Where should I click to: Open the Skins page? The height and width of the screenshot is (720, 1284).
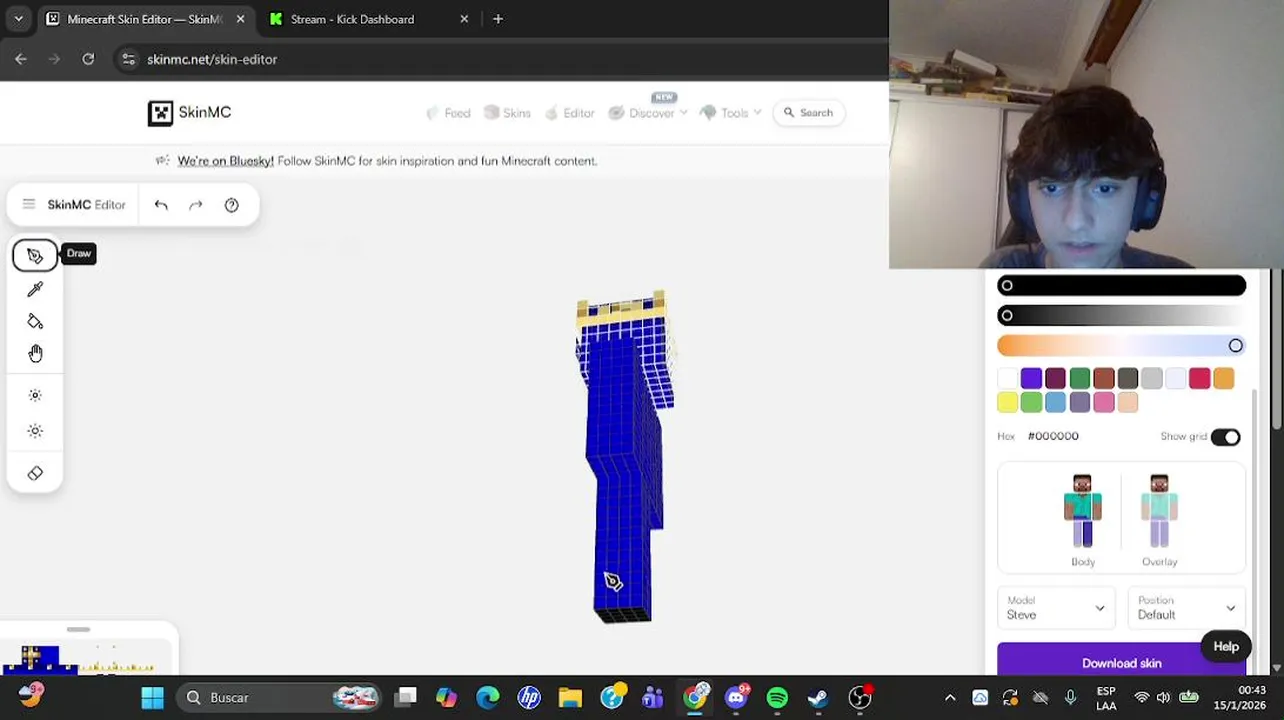coord(508,113)
